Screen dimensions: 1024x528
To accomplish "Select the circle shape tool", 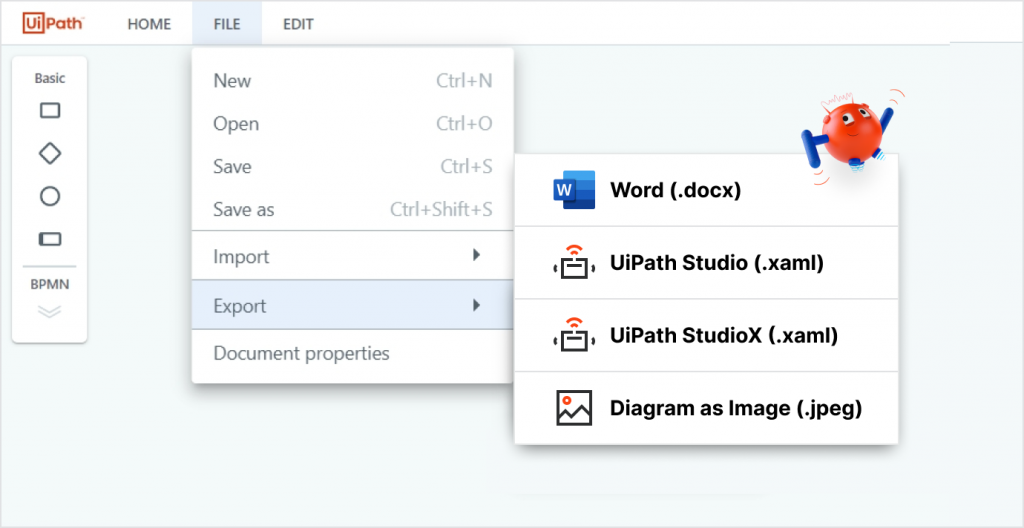I will coord(50,196).
